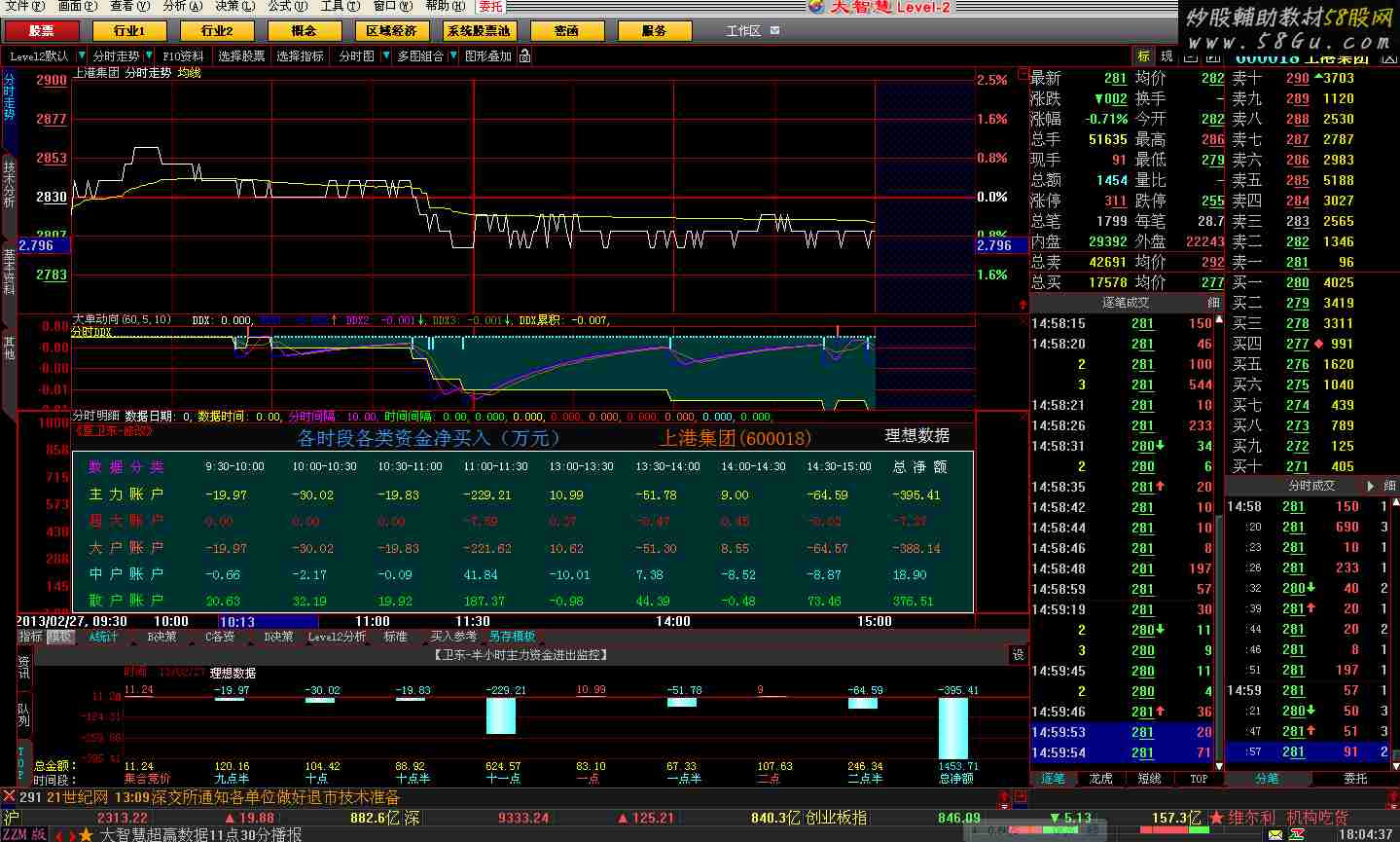Click the 选择指标 toolbar item
Viewport: 1400px width, 842px height.
pos(300,56)
